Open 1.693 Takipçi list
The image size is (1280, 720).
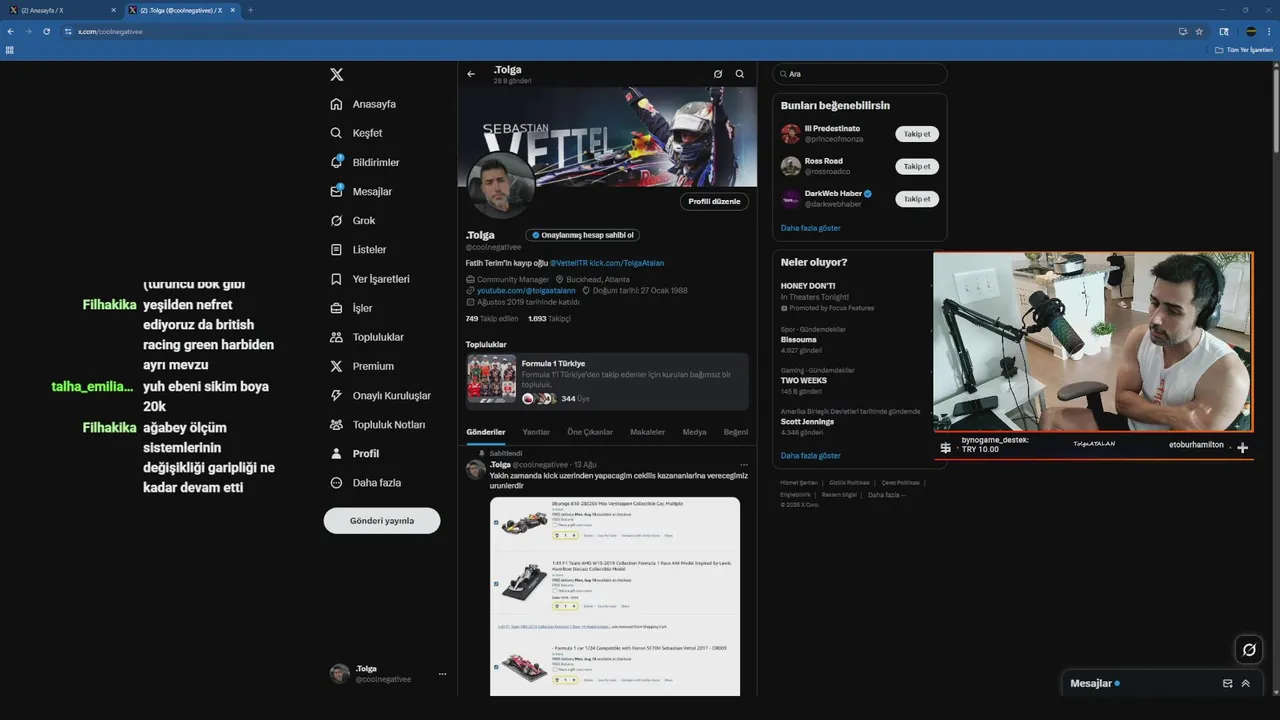click(x=549, y=318)
